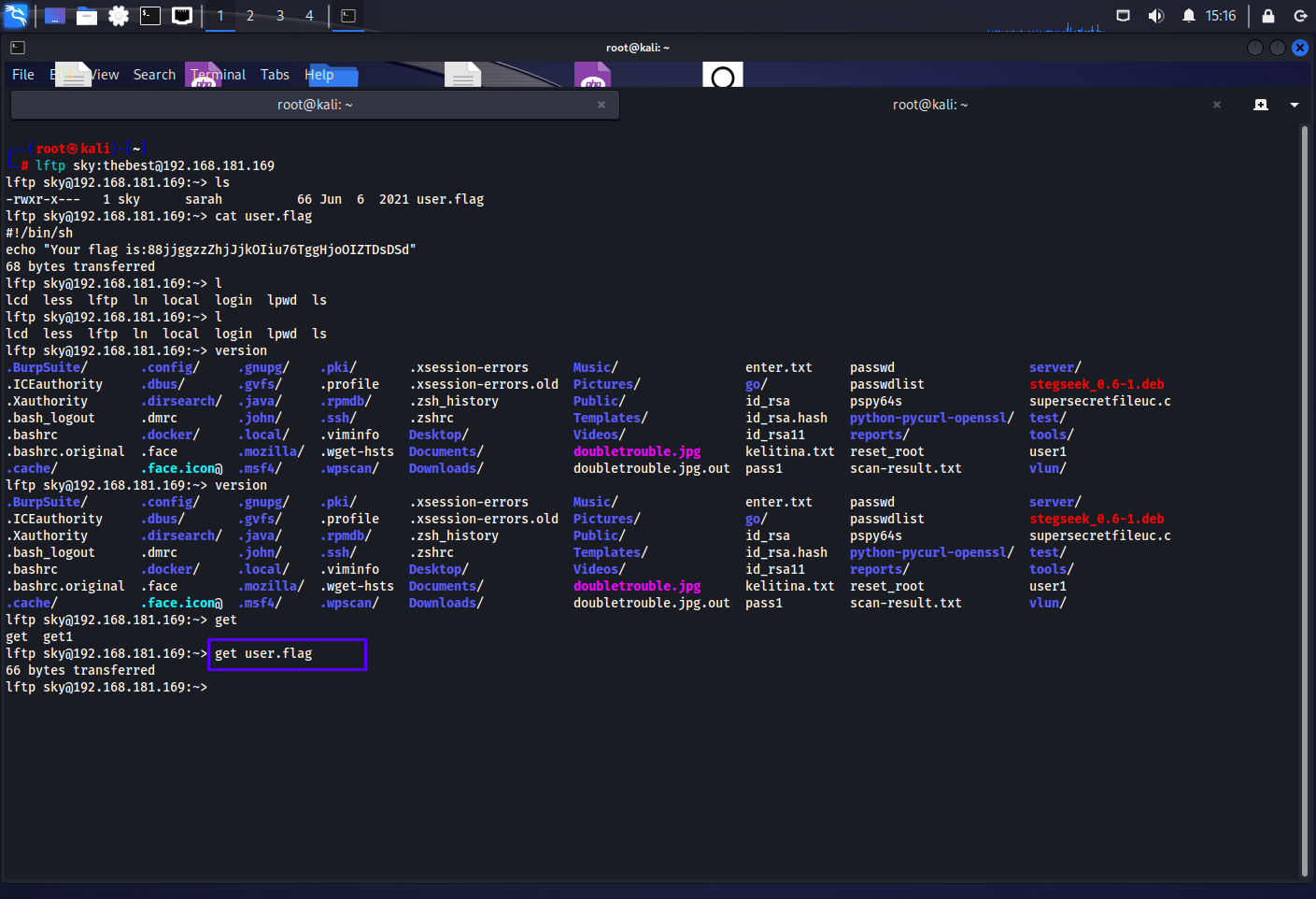Click the '68 bytes transferred' line
Viewport: 1316px width, 899px height.
coord(80,266)
